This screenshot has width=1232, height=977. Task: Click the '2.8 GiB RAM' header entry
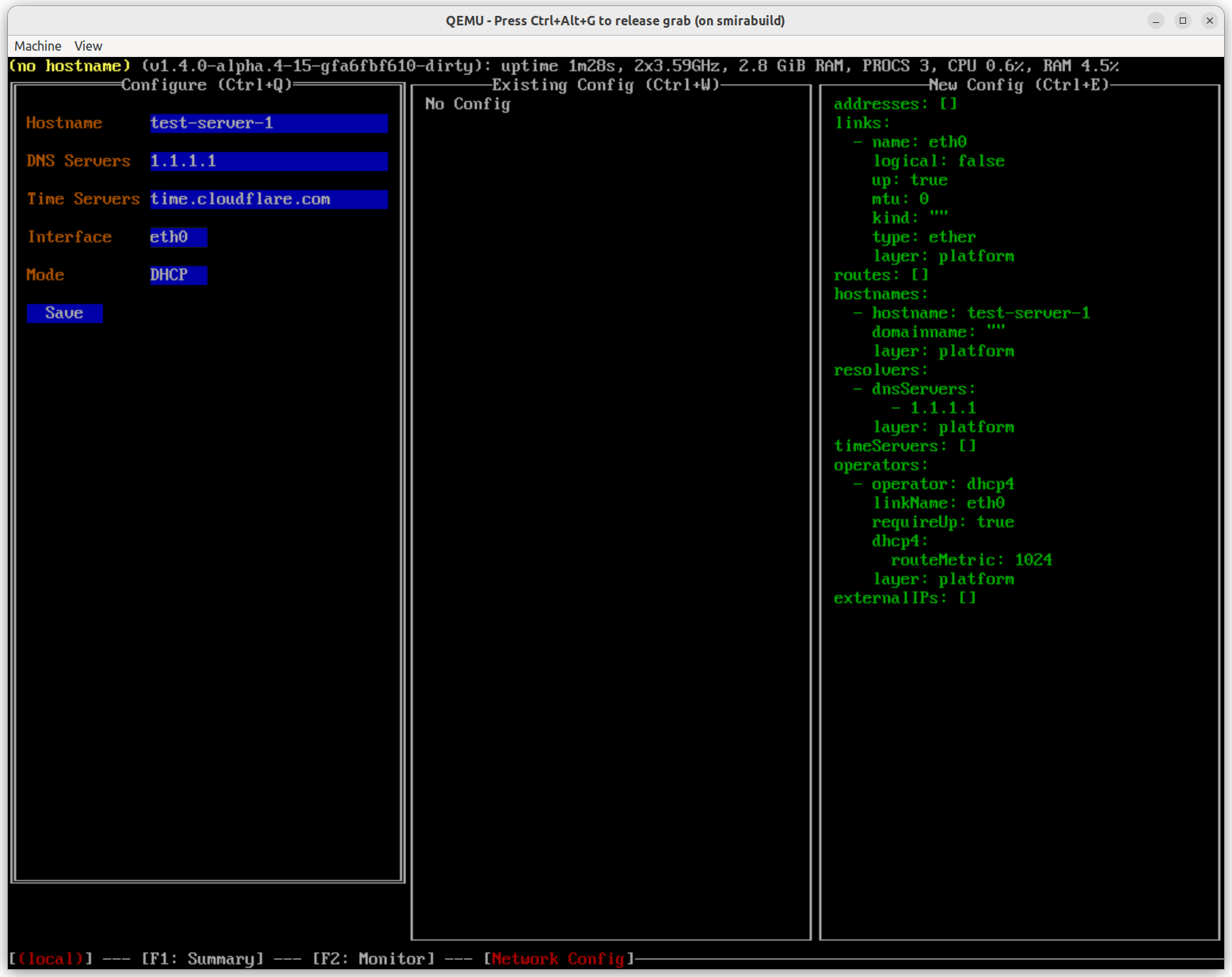[x=791, y=66]
